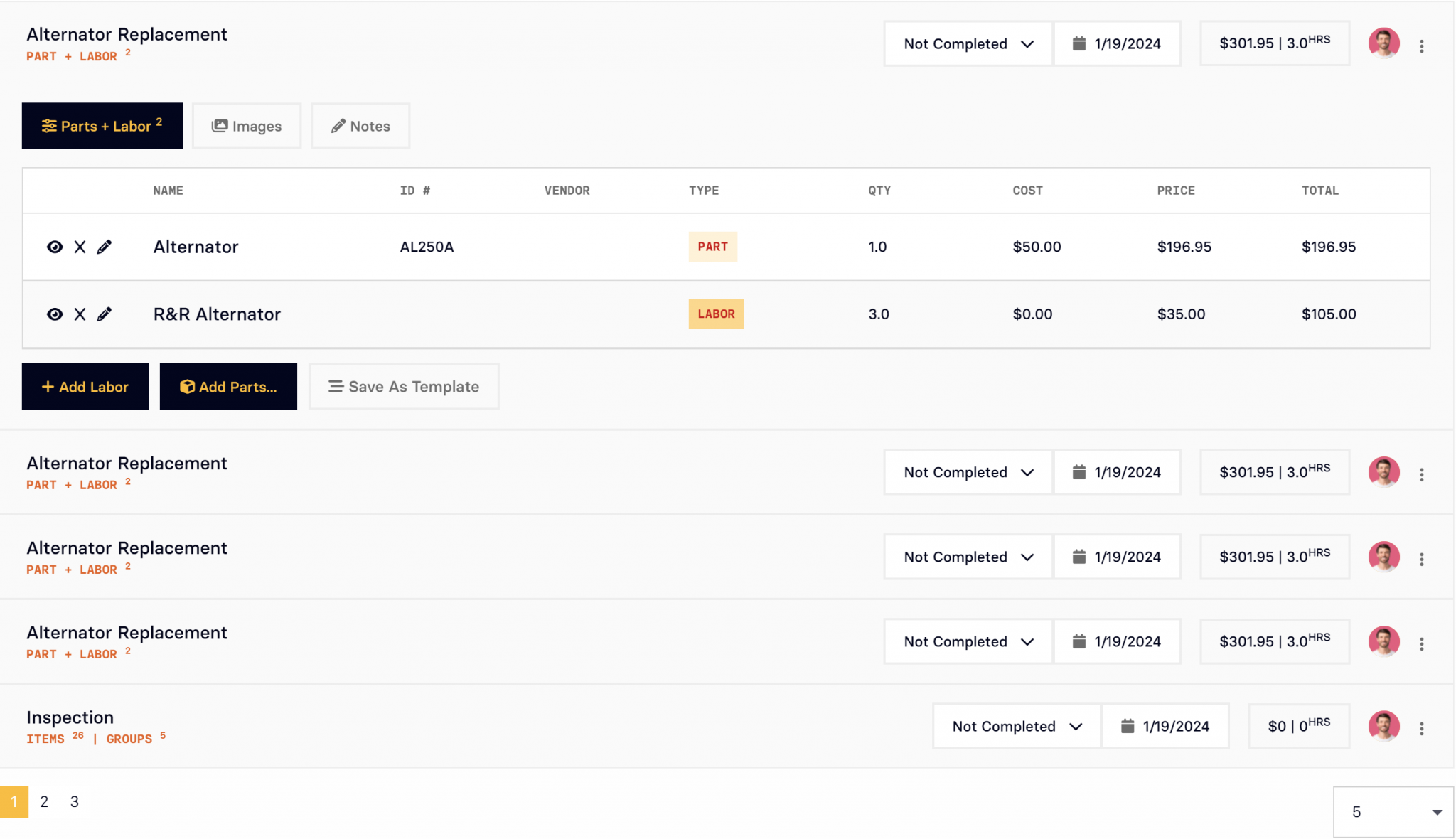Click the three-dot menu on the Inspection row
Viewport: 1456px width, 839px height.
click(1422, 728)
